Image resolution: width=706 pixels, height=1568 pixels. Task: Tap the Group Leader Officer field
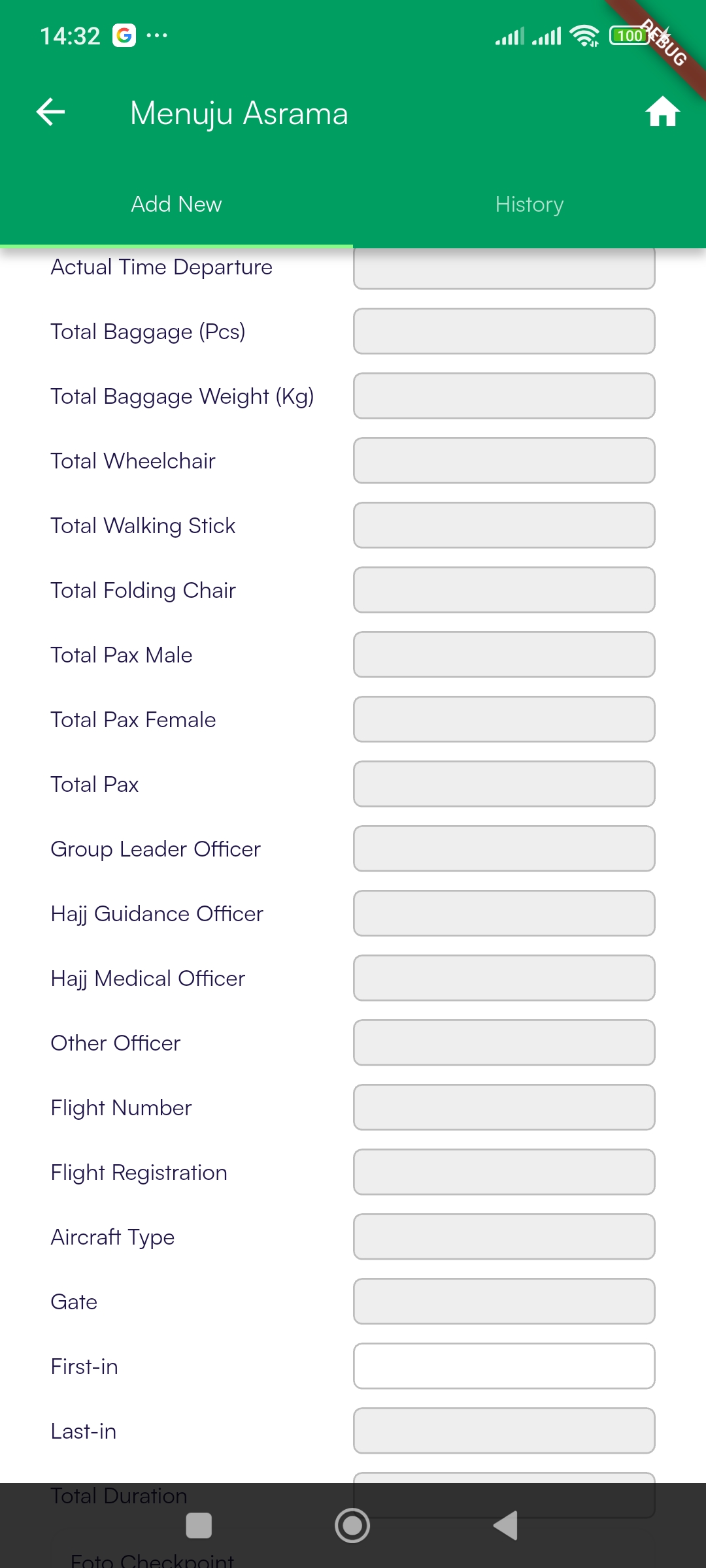click(x=504, y=849)
